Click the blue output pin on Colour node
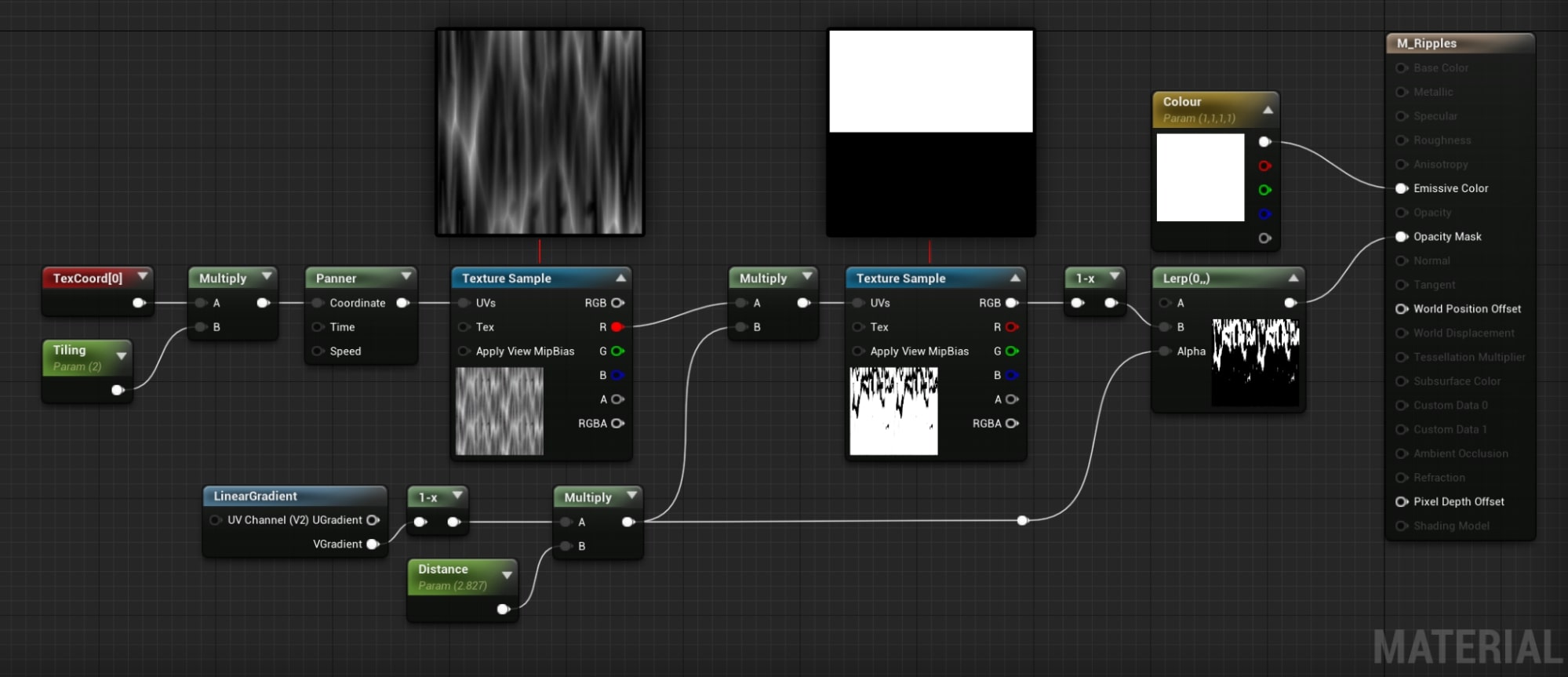Viewport: 1568px width, 677px height. pyautogui.click(x=1264, y=214)
